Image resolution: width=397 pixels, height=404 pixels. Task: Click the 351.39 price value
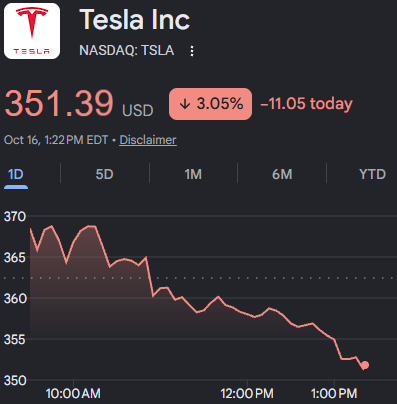(59, 103)
